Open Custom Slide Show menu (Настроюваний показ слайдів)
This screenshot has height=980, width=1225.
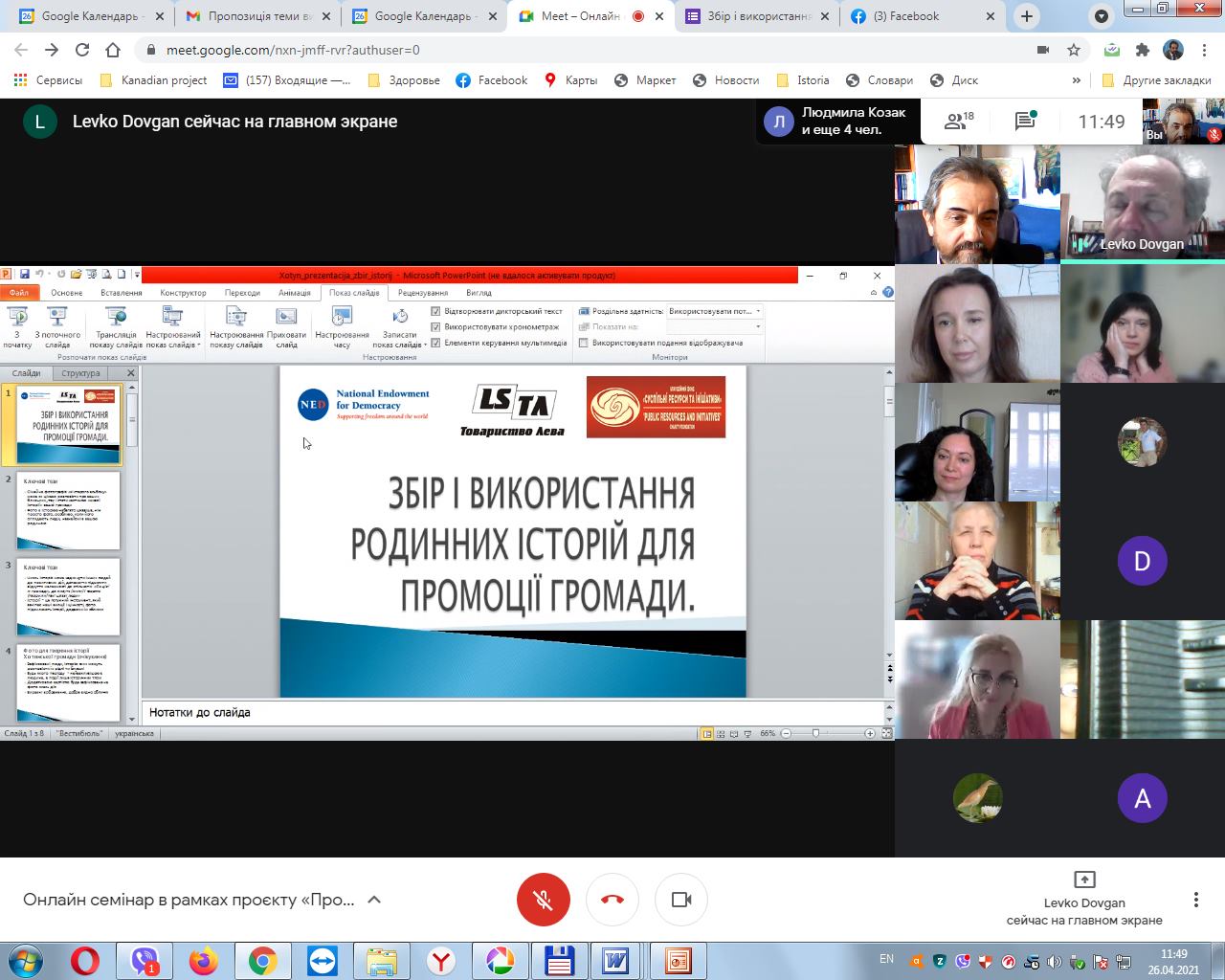click(172, 327)
